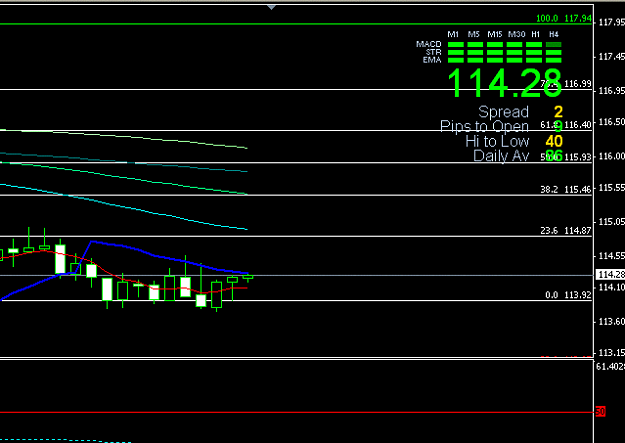The width and height of the screenshot is (625, 443).
Task: Click the yellow Hi to Low value 40
Action: [554, 141]
